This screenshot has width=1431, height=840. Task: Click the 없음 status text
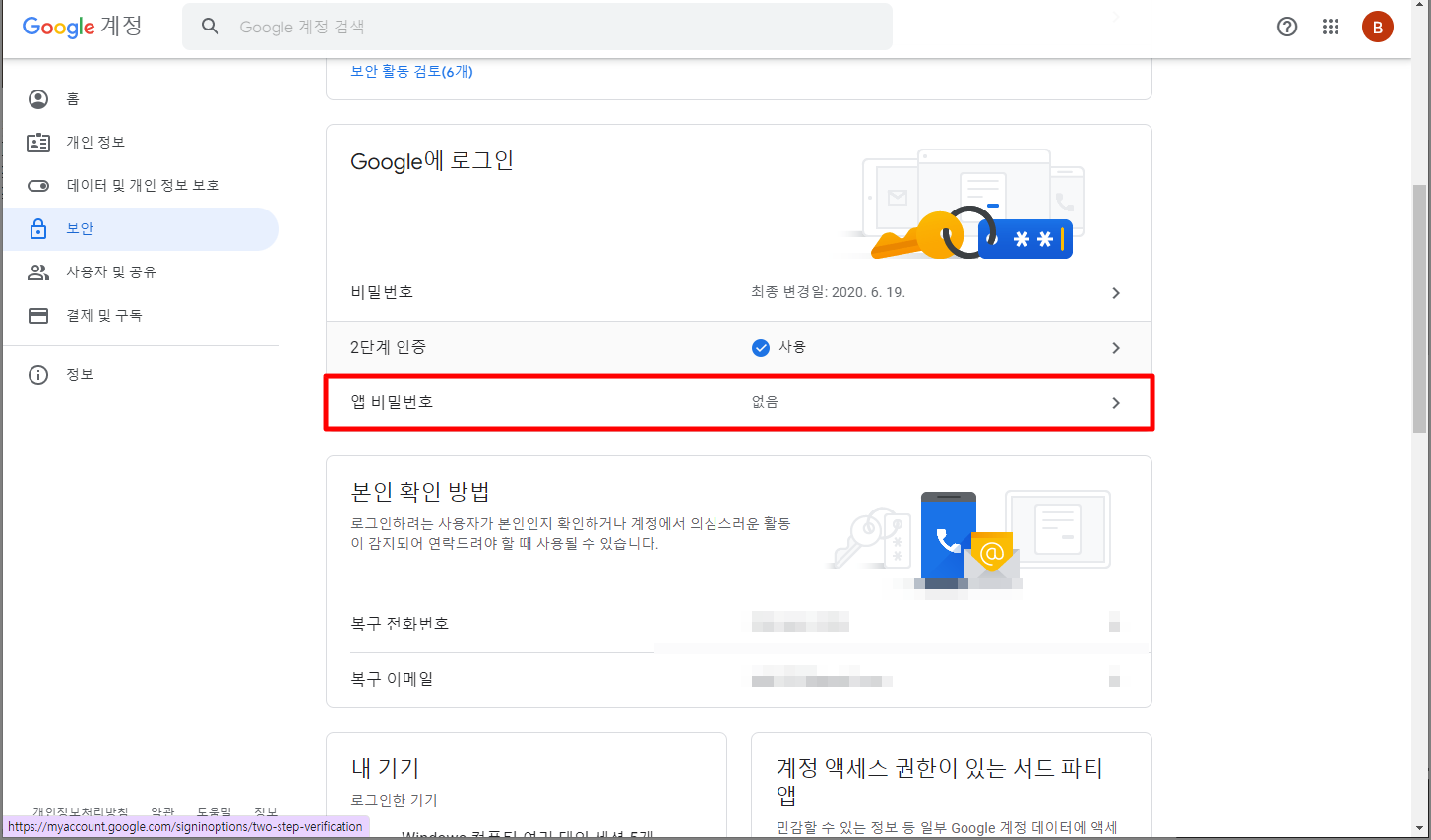(765, 402)
